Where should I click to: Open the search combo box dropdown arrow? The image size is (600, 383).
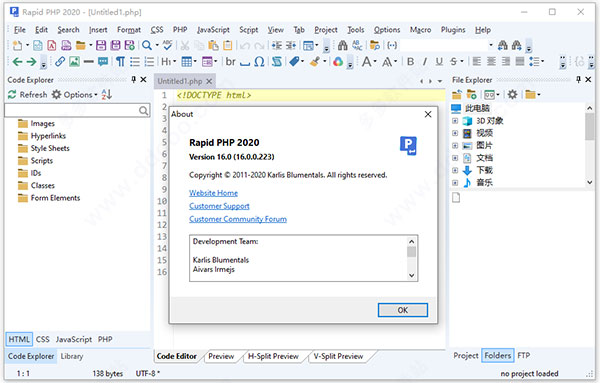[491, 46]
